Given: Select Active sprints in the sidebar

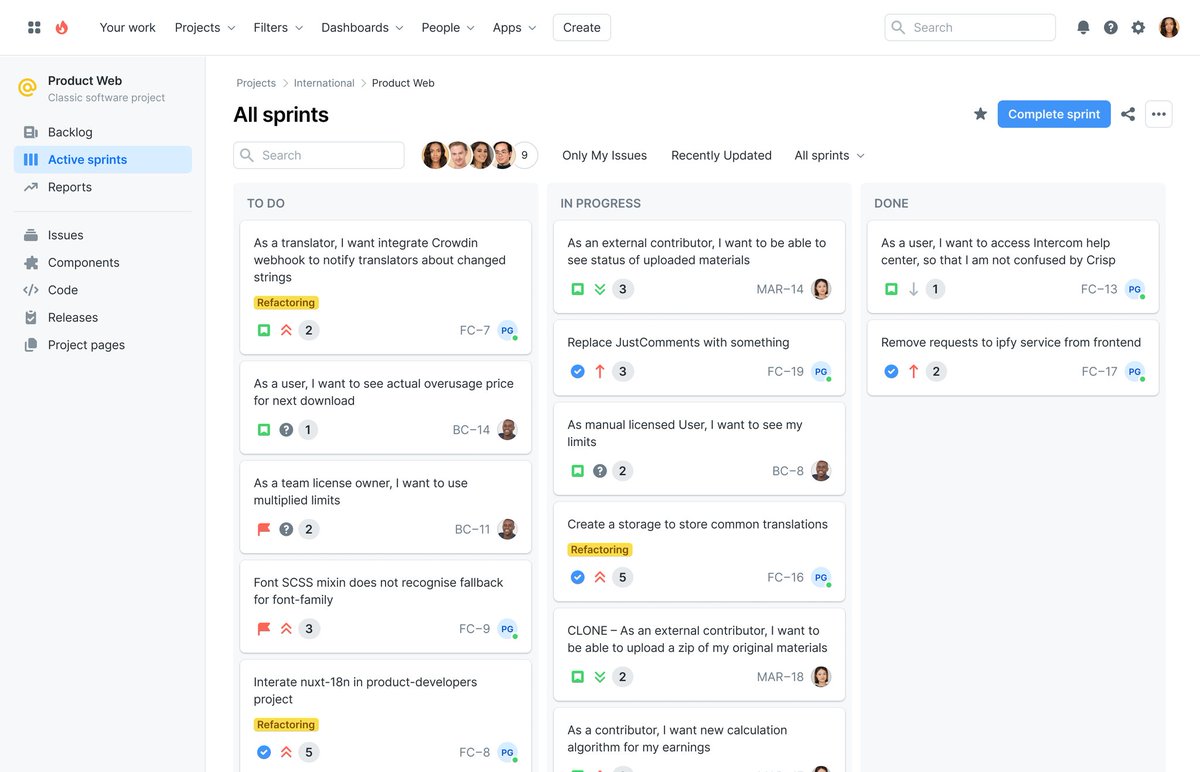Looking at the screenshot, I should click(x=103, y=160).
